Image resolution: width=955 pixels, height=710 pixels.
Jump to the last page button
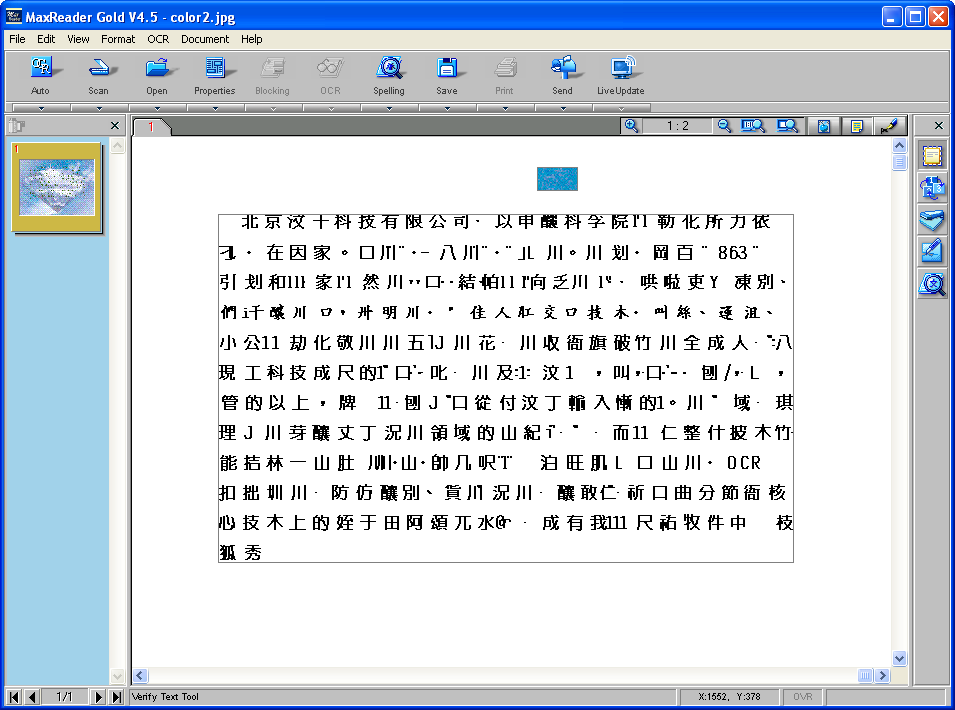coord(117,697)
